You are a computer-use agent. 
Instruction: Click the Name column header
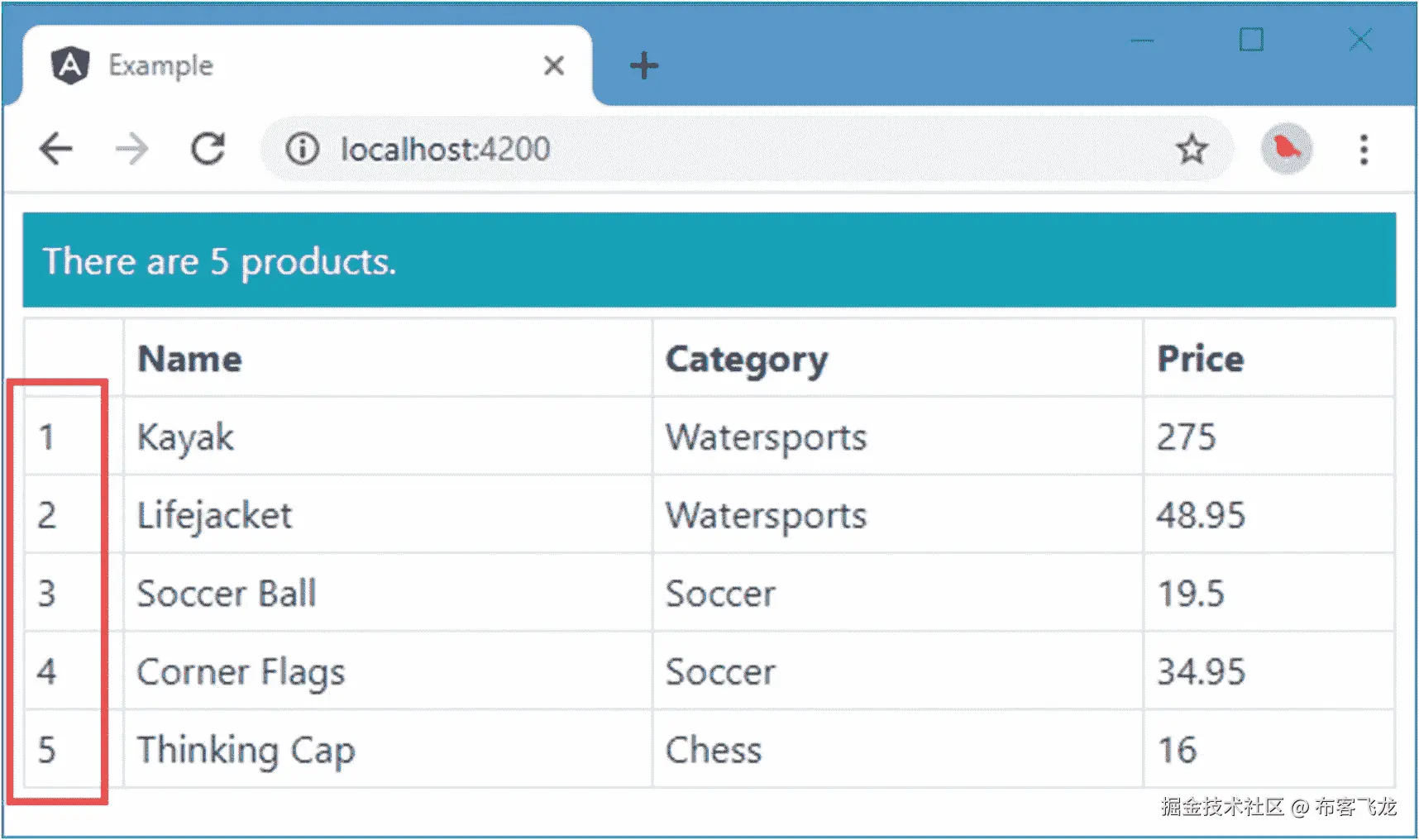point(190,359)
